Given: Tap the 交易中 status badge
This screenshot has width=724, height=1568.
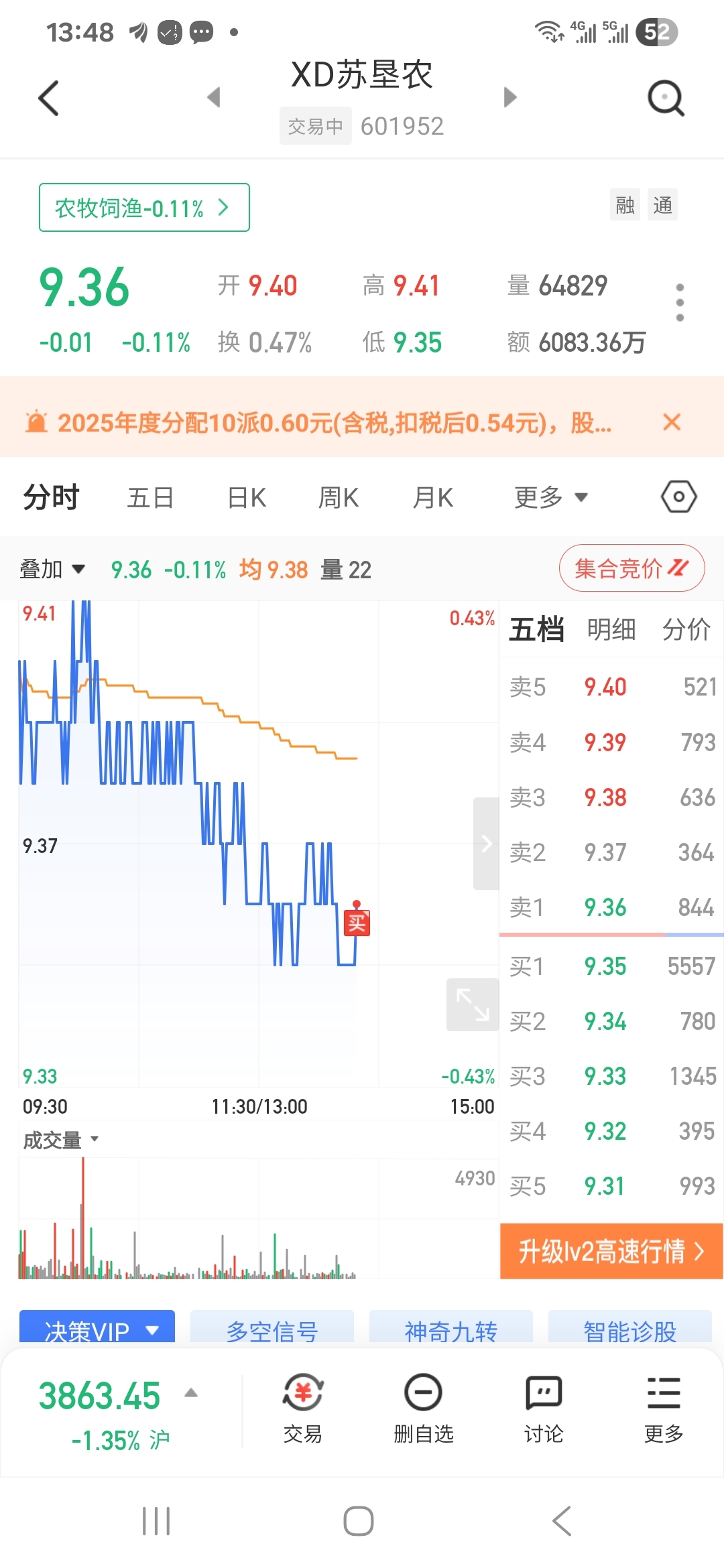Looking at the screenshot, I should [315, 126].
